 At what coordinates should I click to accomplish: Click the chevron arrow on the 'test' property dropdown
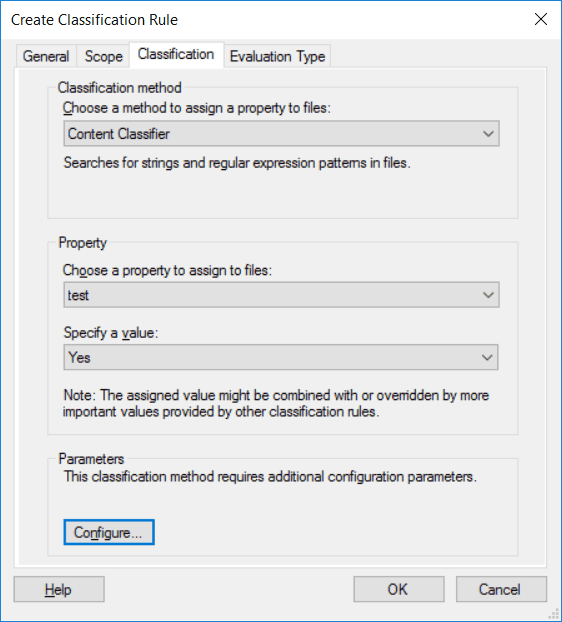tap(488, 295)
